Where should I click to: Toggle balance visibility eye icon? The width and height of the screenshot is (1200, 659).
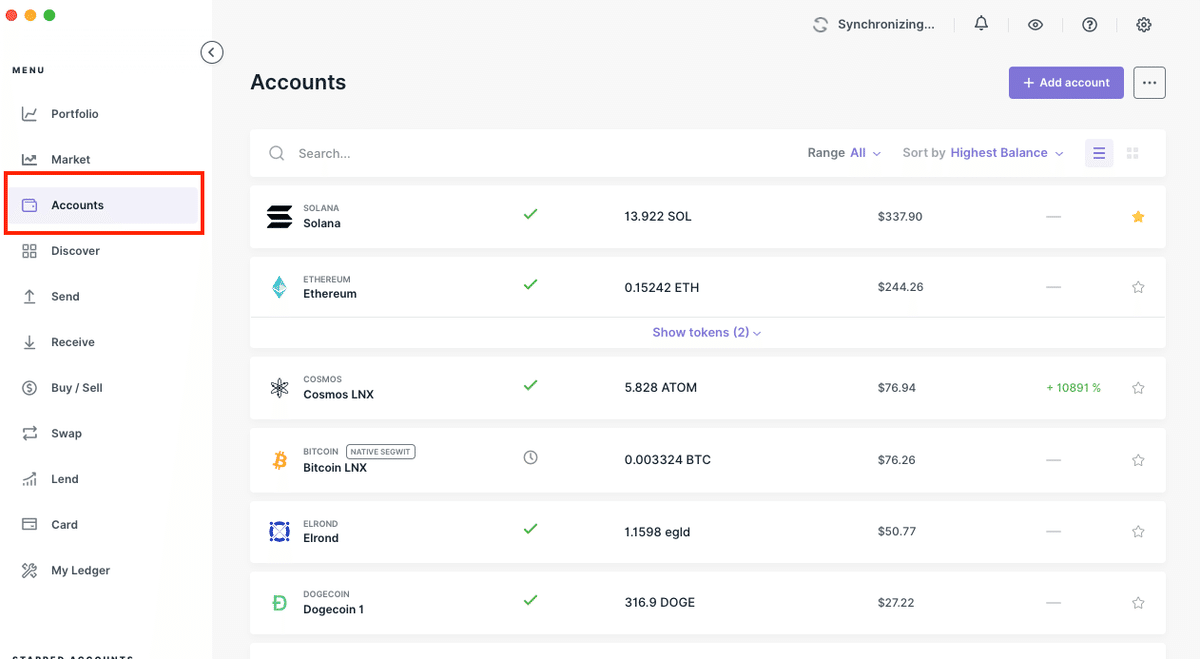tap(1035, 25)
